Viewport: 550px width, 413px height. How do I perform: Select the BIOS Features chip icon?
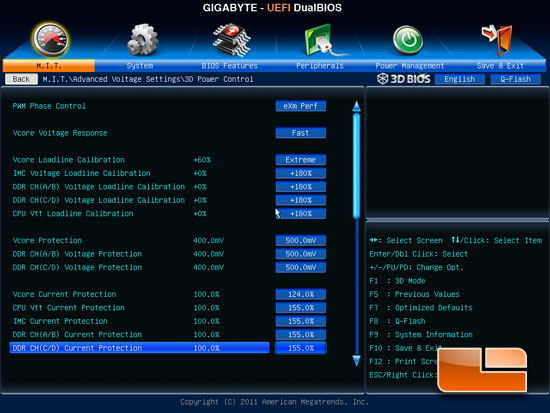pyautogui.click(x=232, y=40)
